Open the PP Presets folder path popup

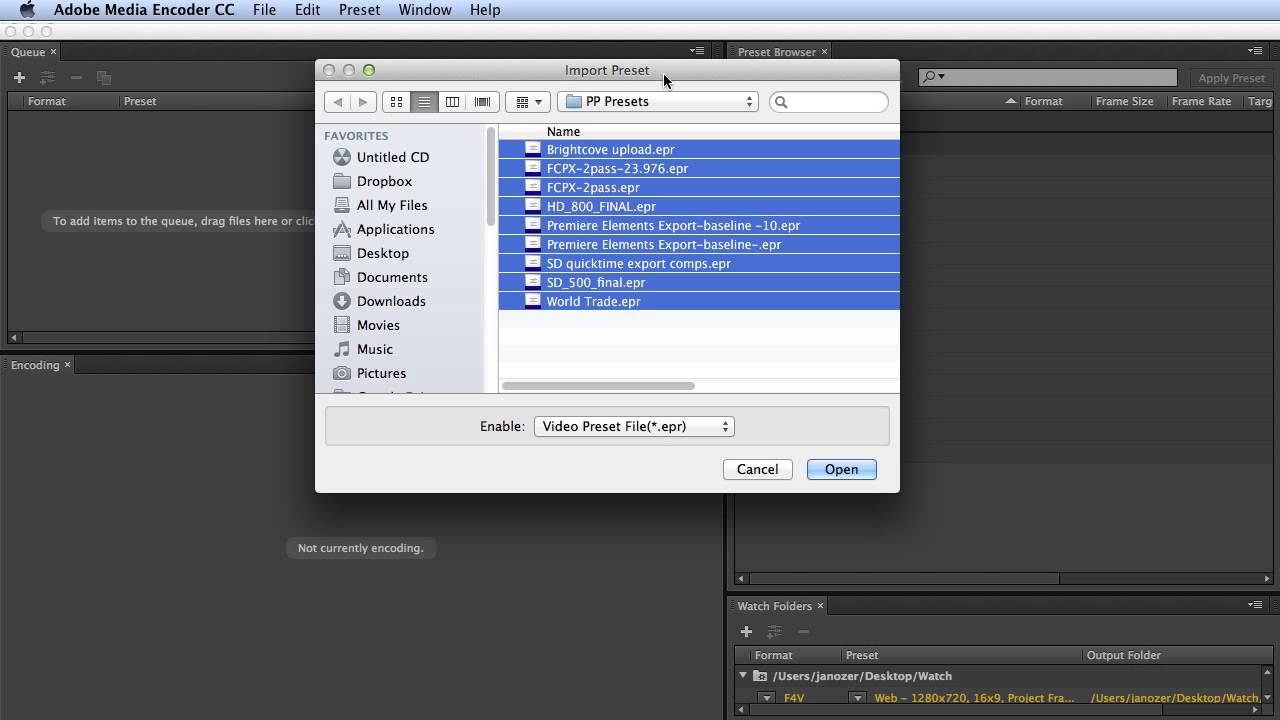658,102
